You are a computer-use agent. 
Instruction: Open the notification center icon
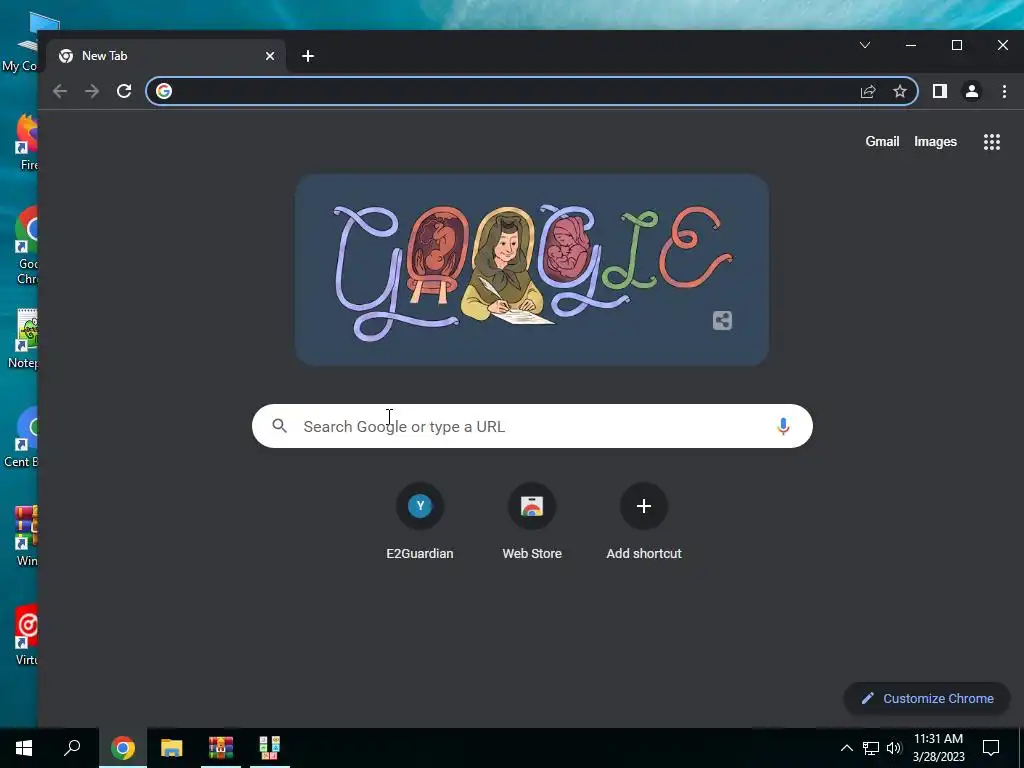991,748
